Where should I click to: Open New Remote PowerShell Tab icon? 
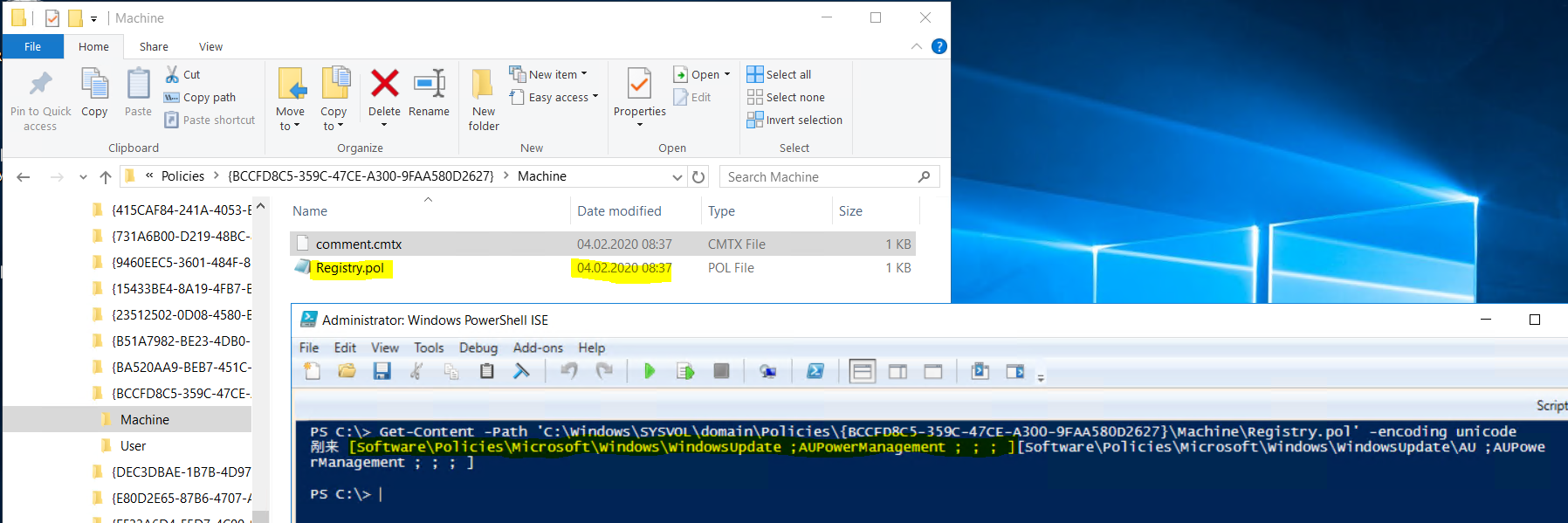767,371
